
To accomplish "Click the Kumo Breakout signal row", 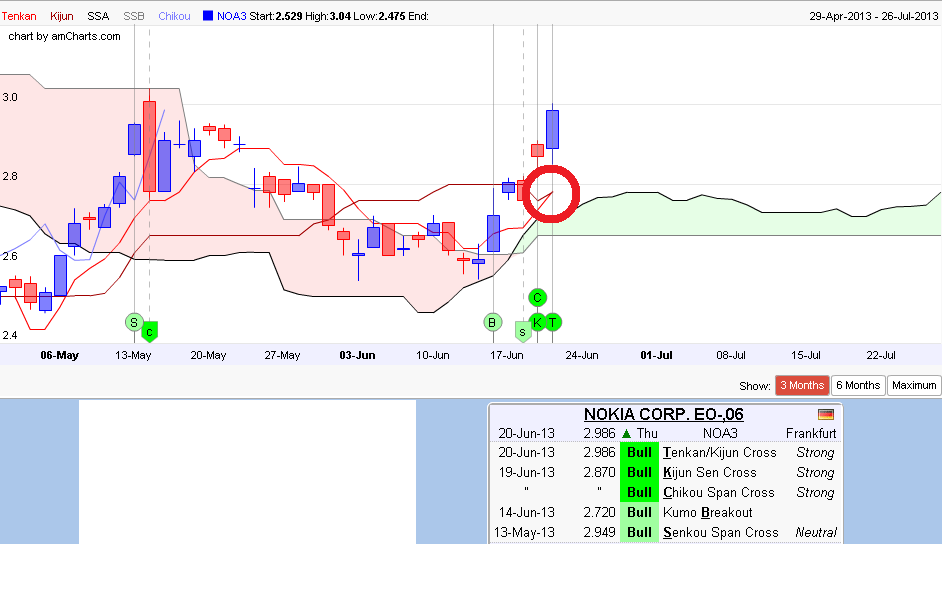I will pyautogui.click(x=665, y=513).
